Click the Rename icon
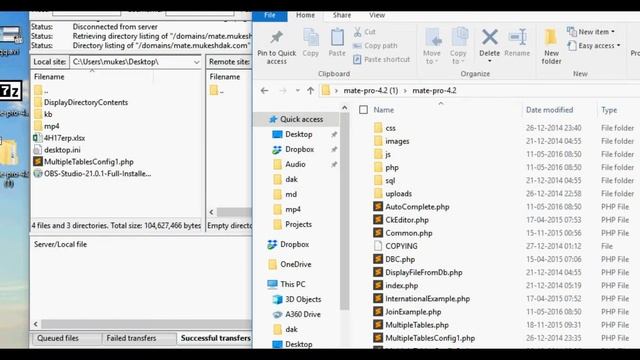 click(518, 37)
